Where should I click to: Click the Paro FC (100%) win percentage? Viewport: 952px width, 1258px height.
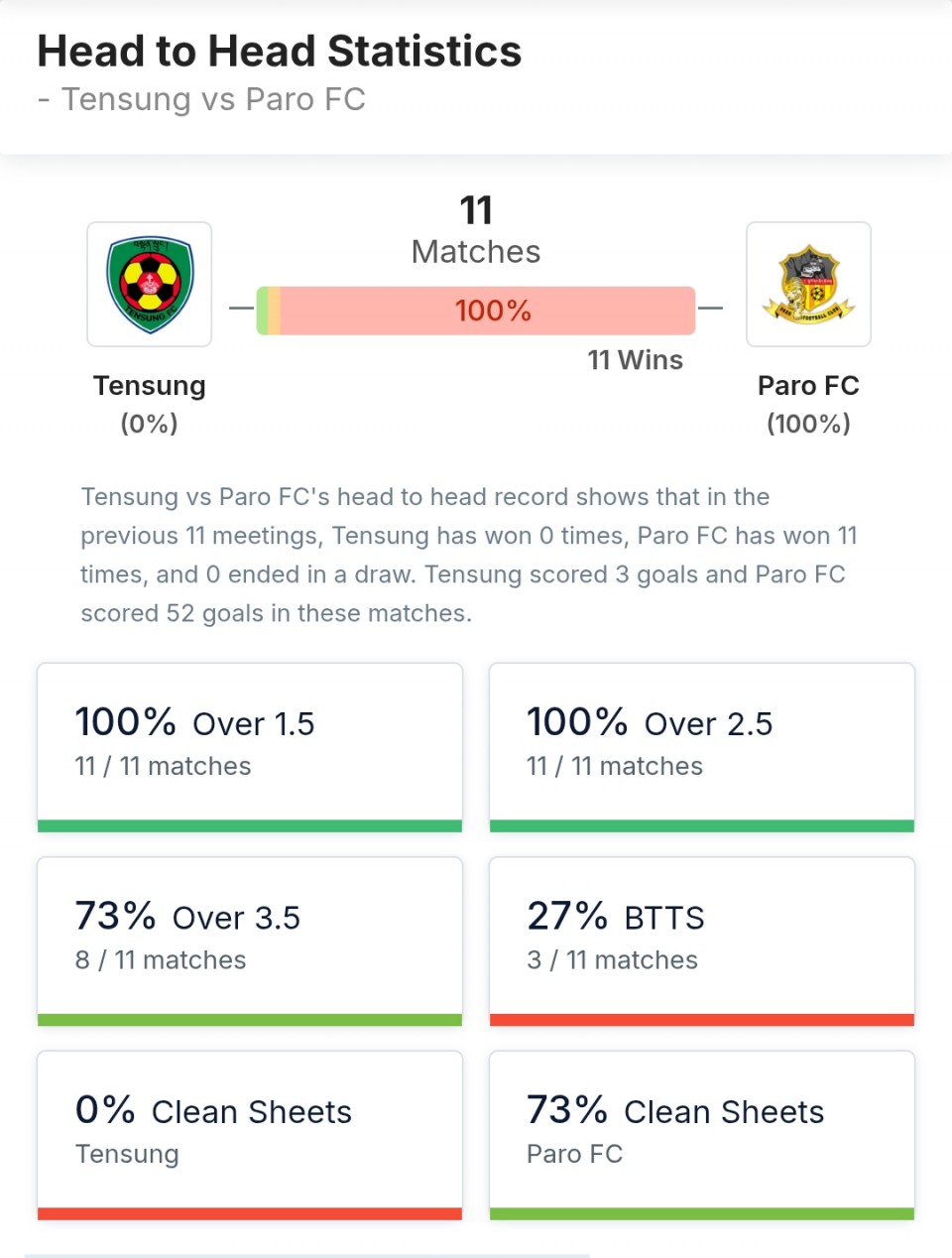808,424
